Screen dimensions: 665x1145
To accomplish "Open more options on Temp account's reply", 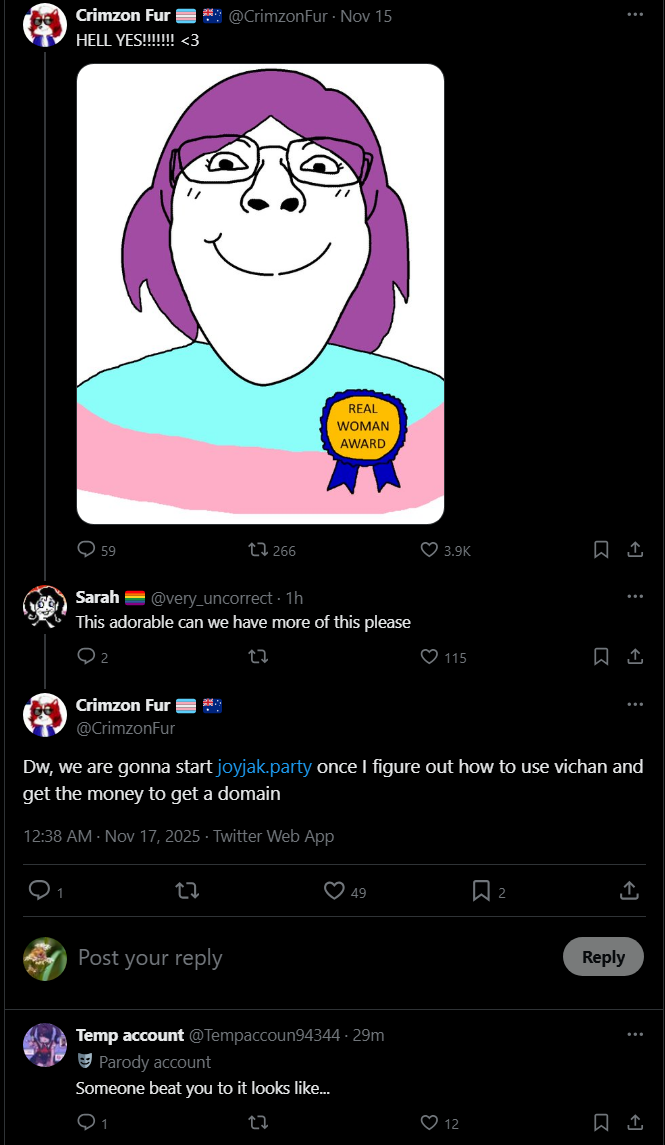I will click(635, 1035).
